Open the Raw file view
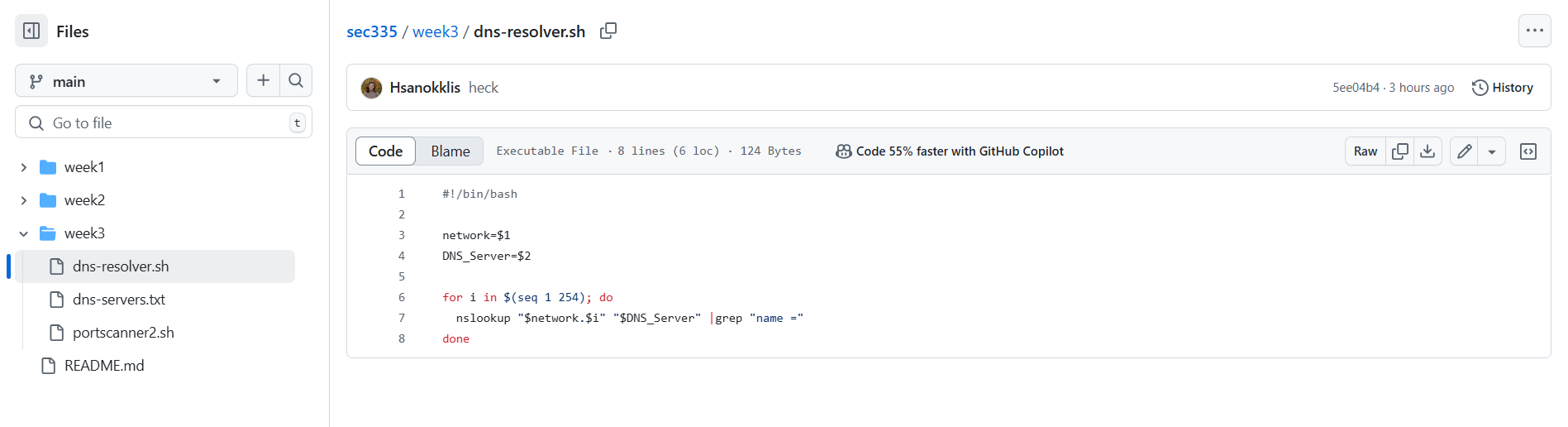Image resolution: width=1568 pixels, height=427 pixels. coord(1365,151)
